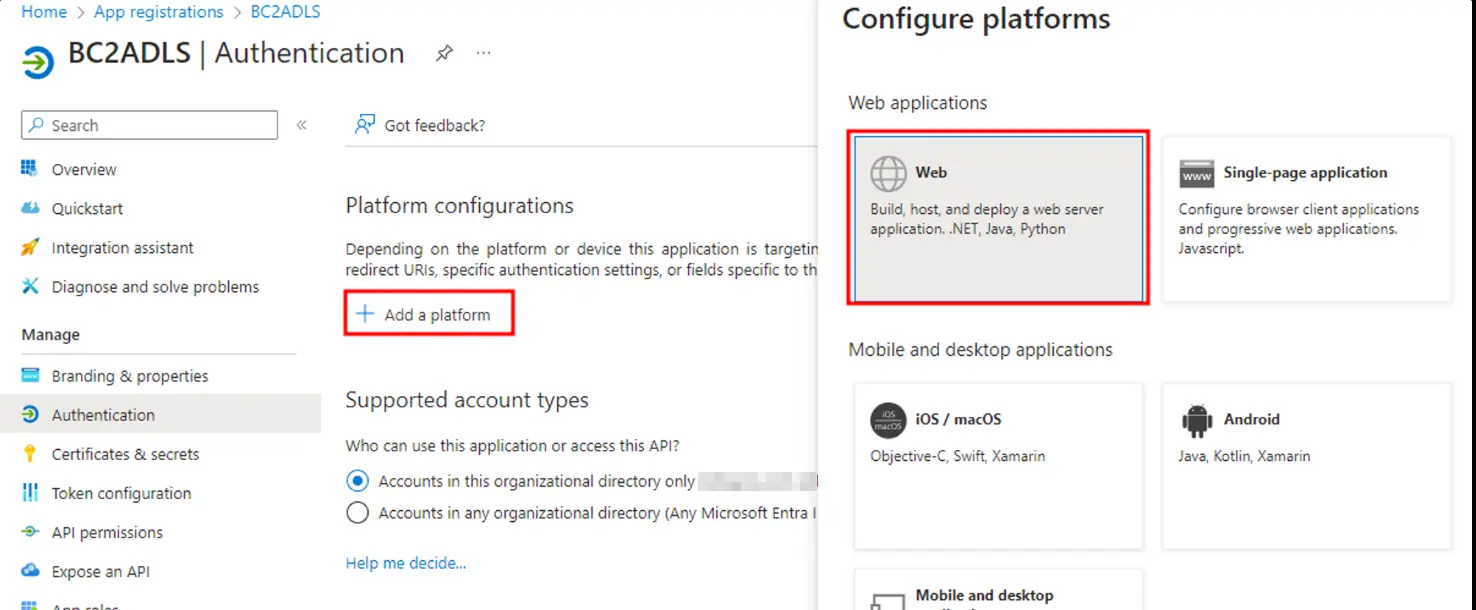Collapse the sidebar with double chevron
The image size is (1476, 610).
[301, 125]
